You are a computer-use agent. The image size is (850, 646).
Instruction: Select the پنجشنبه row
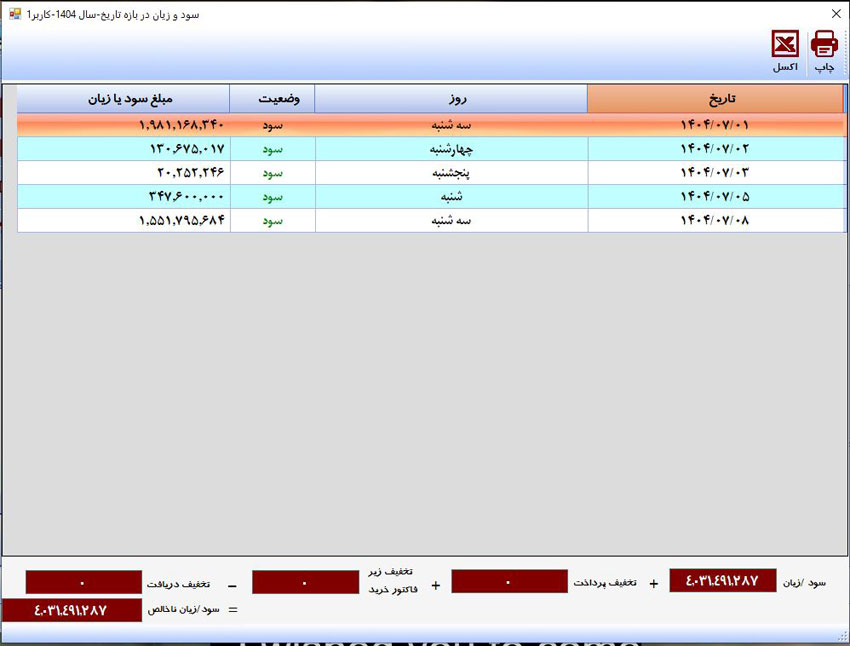pyautogui.click(x=432, y=172)
